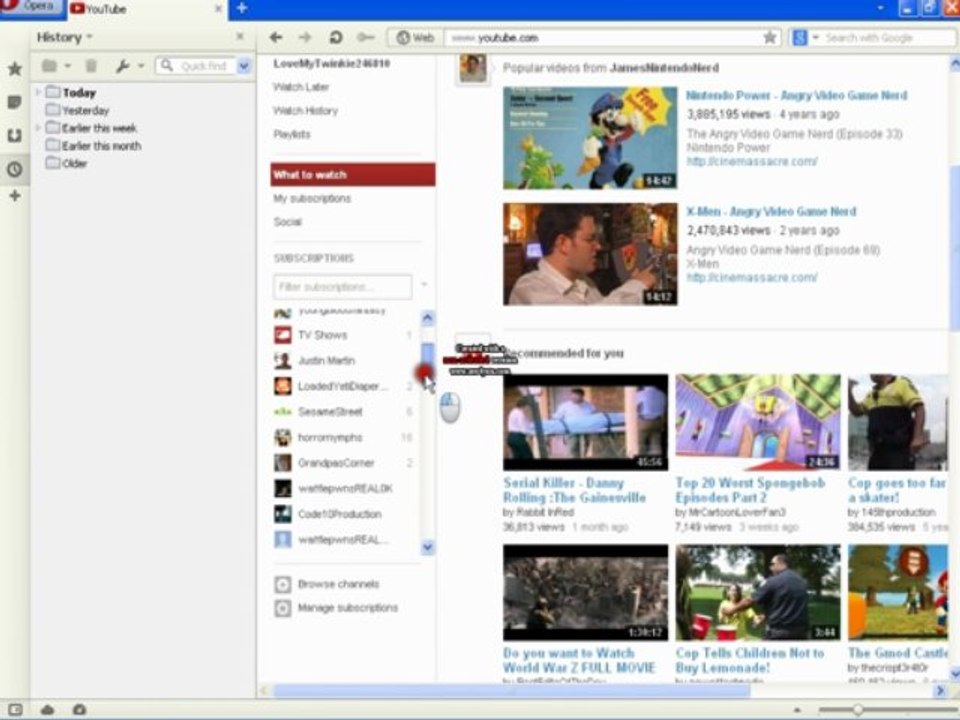Toggle the panel button in the status bar
Image resolution: width=960 pixels, height=720 pixels.
point(15,710)
